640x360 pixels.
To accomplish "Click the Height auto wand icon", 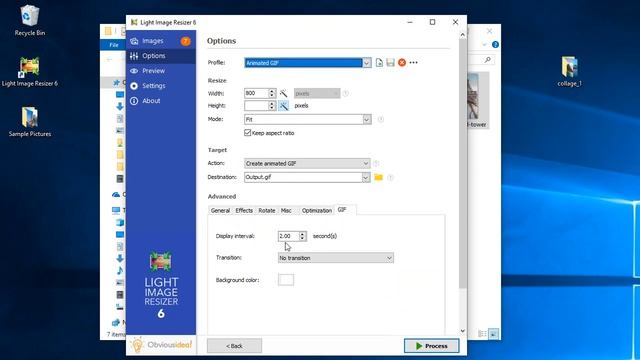I will (x=283, y=106).
